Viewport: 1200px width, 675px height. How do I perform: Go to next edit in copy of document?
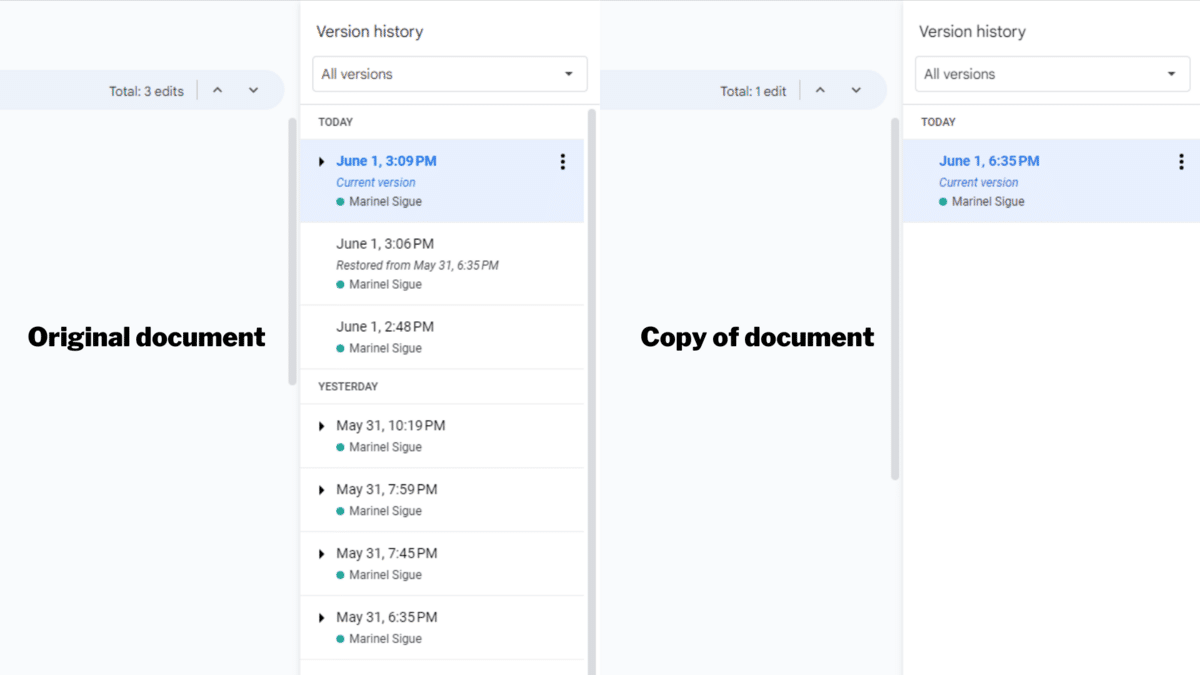856,91
